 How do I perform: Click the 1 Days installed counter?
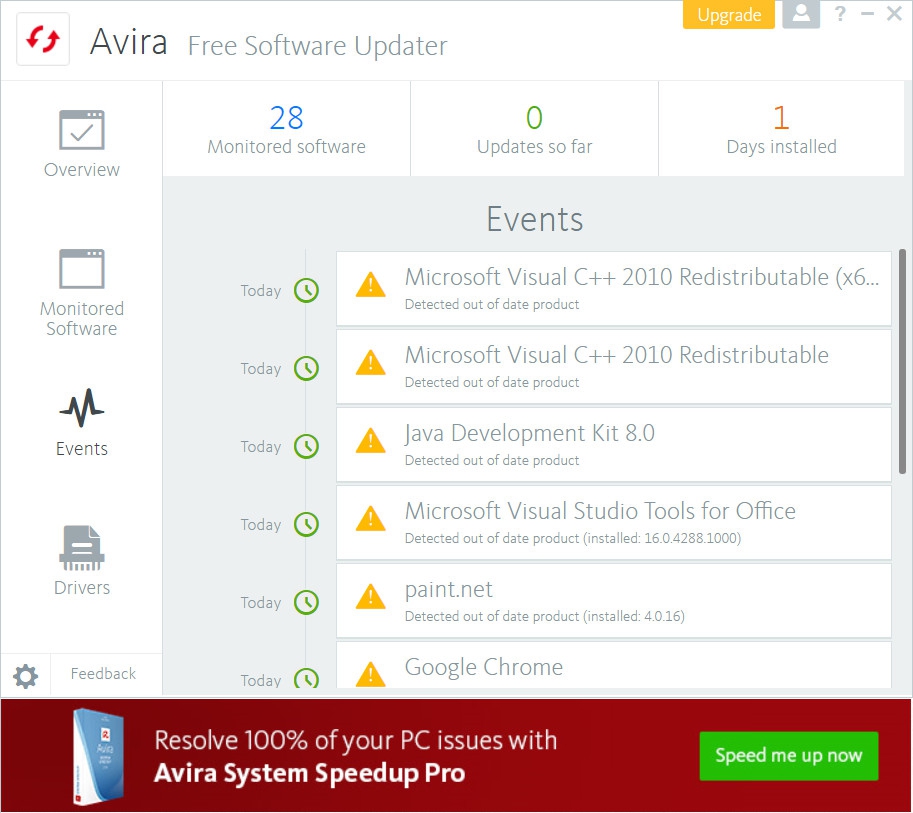[781, 129]
